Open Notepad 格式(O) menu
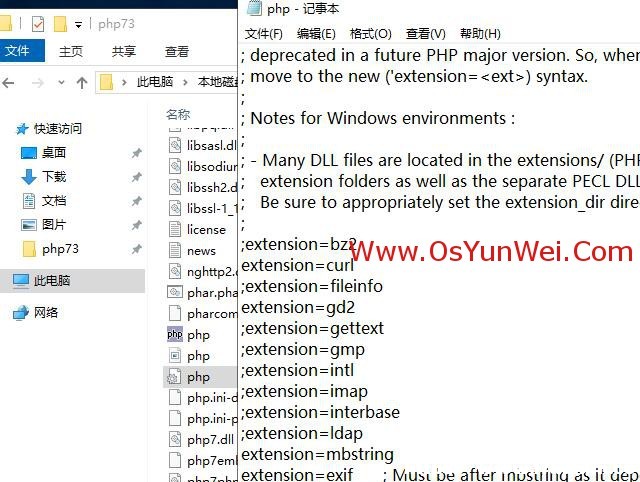Screen dimensions: 640x482 click(x=371, y=33)
